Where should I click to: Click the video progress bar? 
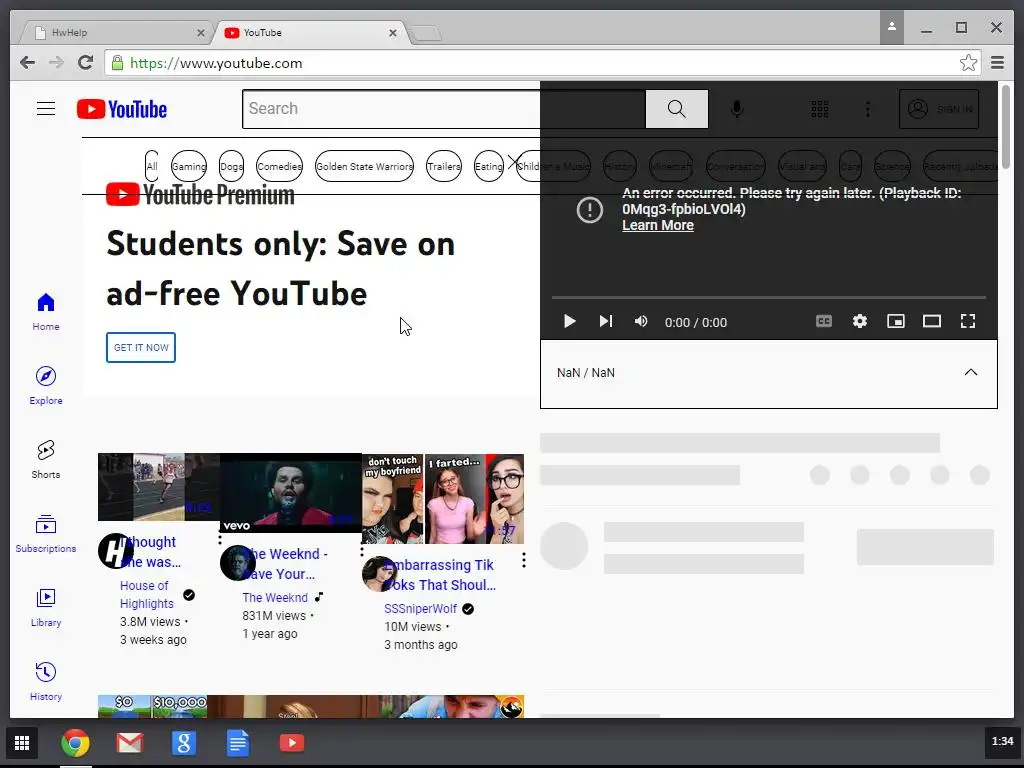769,298
